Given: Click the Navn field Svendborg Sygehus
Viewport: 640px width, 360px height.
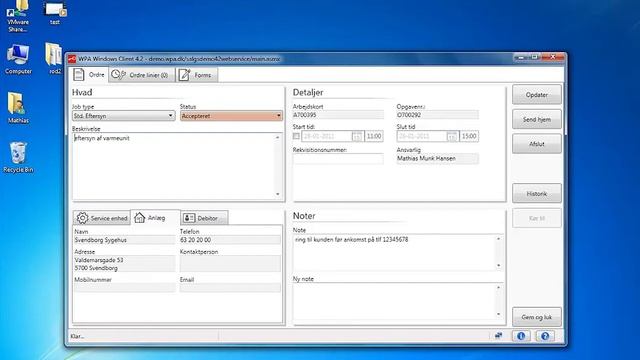Looking at the screenshot, I should pos(124,240).
